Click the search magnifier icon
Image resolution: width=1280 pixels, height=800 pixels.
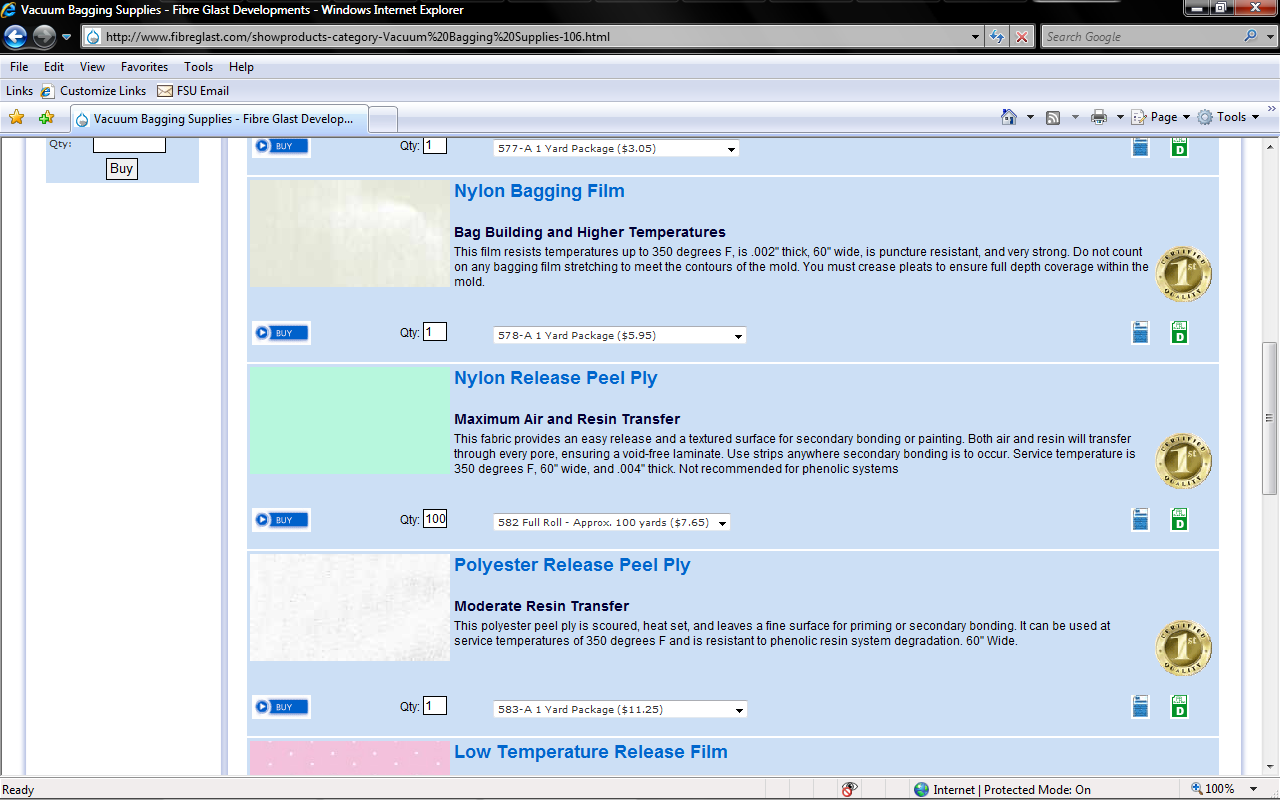(x=1251, y=36)
